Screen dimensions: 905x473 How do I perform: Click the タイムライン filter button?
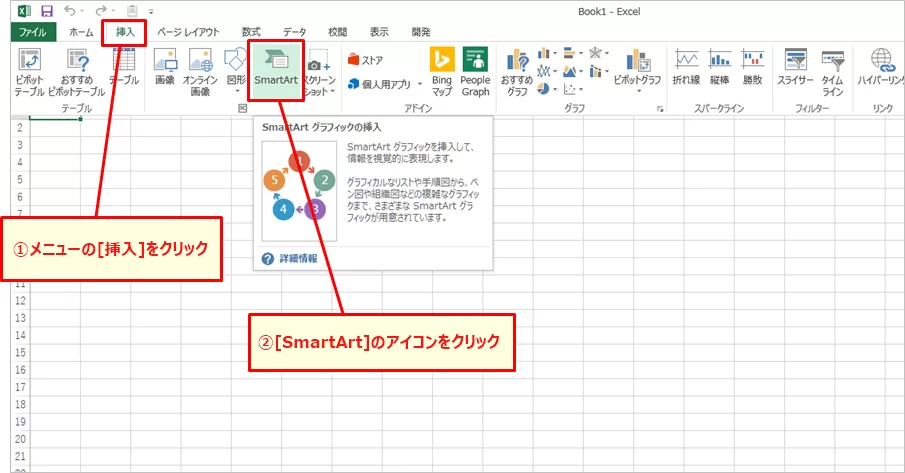tap(833, 73)
